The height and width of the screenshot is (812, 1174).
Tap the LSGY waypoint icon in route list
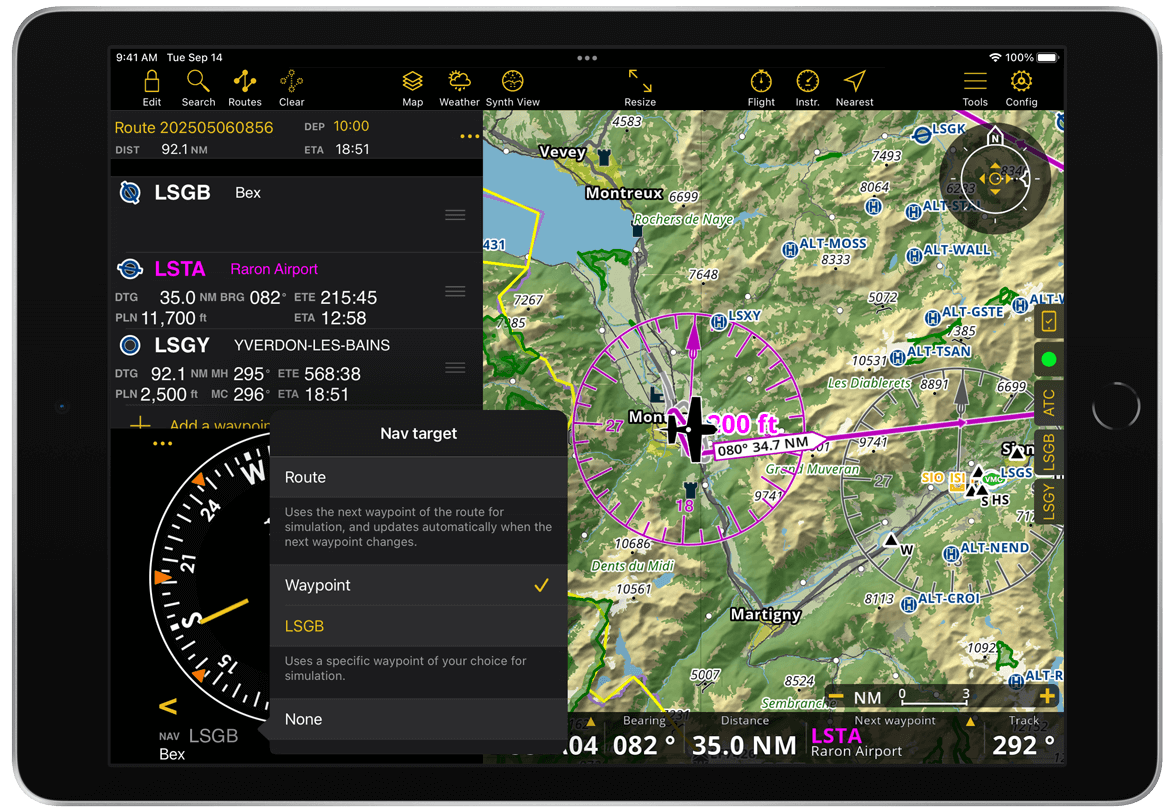tap(130, 345)
